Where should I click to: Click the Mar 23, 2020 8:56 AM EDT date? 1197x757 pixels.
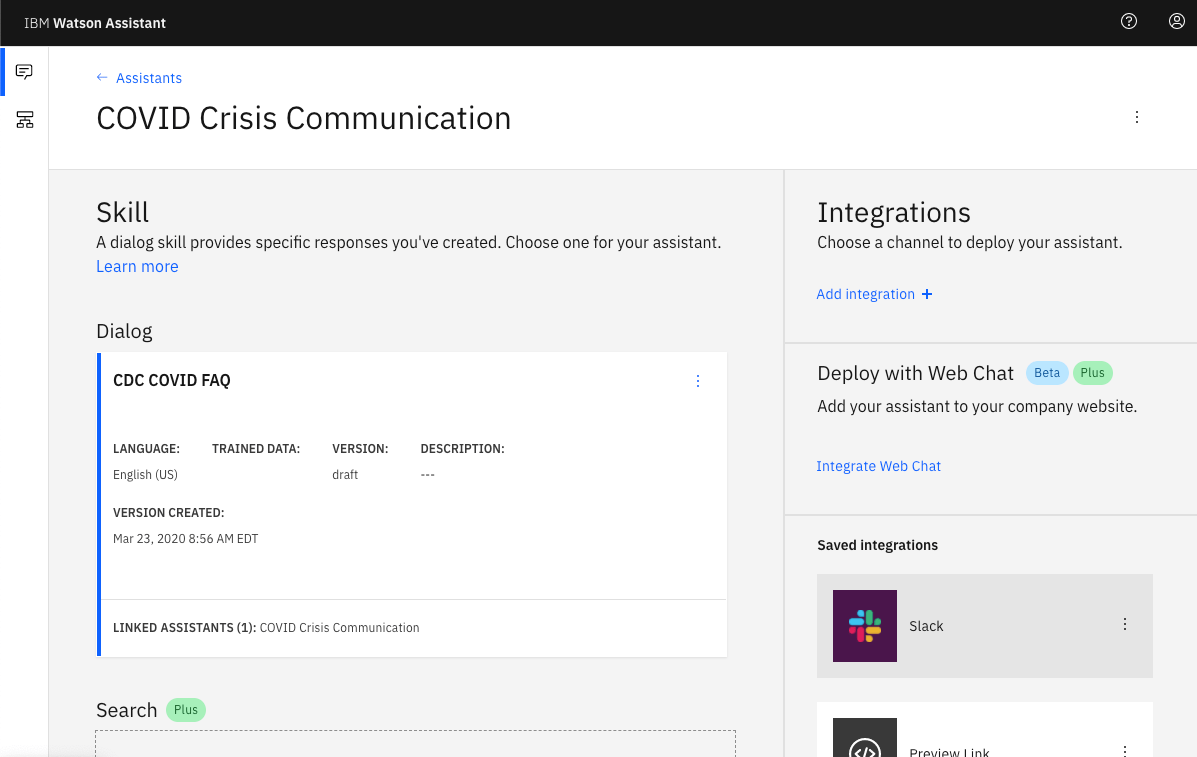click(x=186, y=539)
